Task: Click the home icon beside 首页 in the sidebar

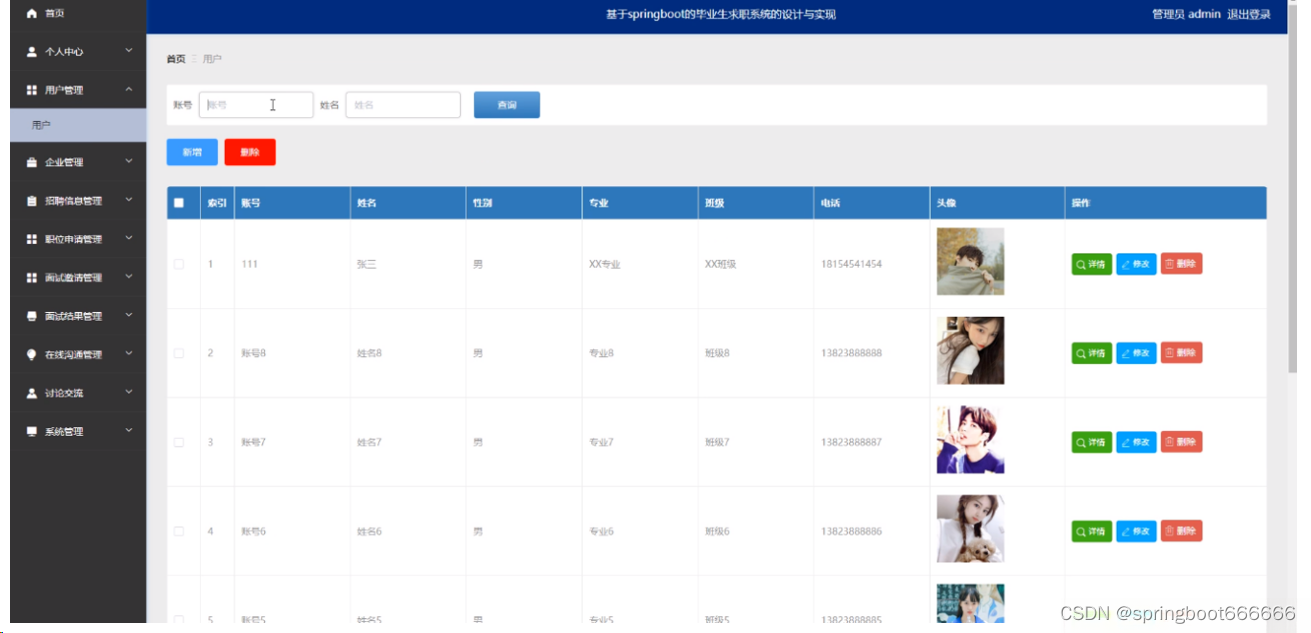Action: point(31,13)
